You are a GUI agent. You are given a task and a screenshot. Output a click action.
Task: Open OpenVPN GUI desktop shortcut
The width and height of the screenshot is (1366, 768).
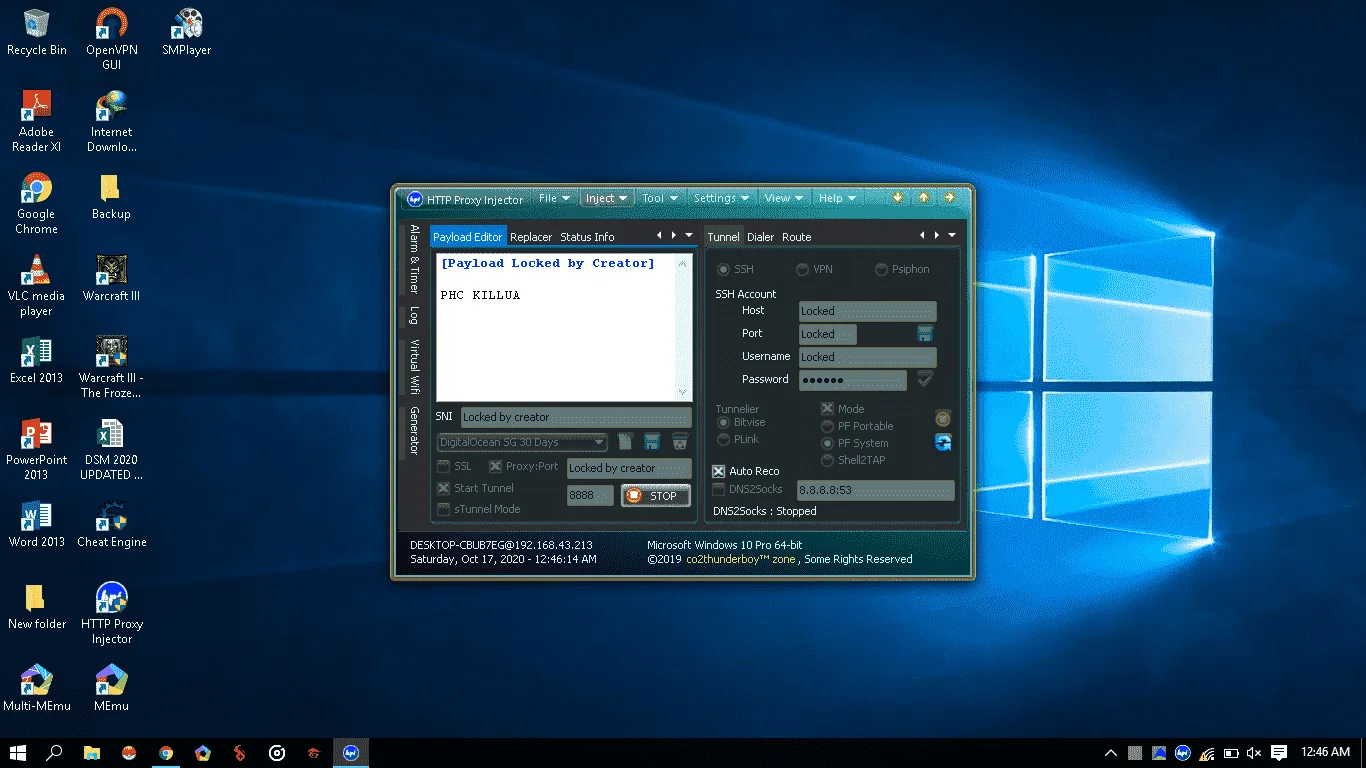tap(111, 39)
